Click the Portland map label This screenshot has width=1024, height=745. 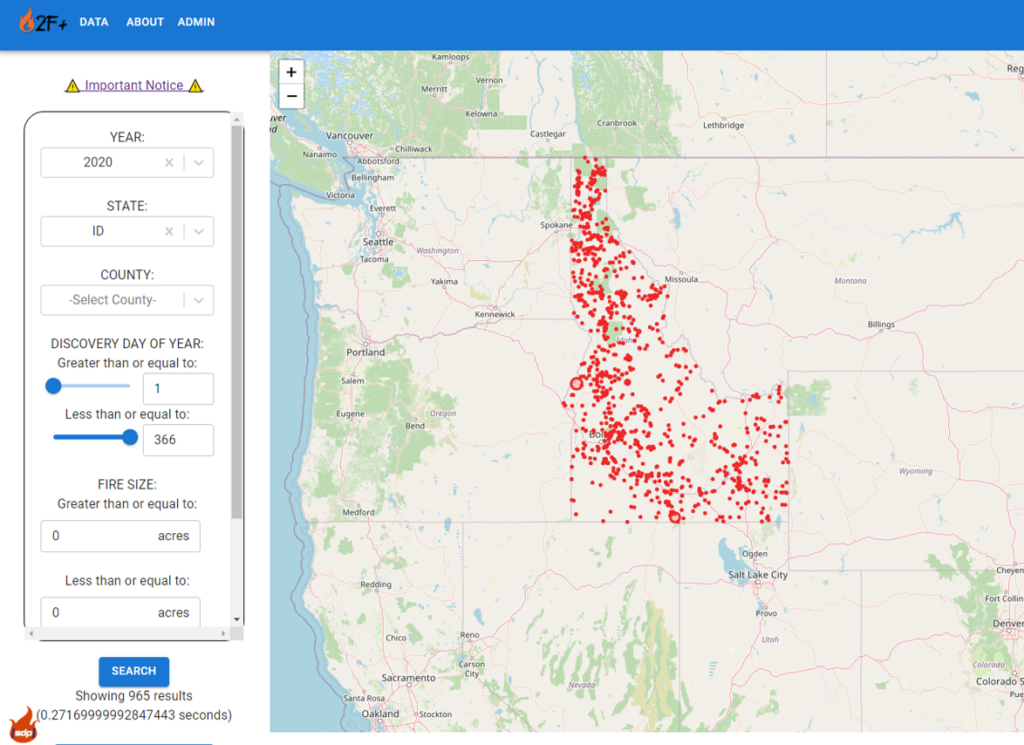click(366, 352)
